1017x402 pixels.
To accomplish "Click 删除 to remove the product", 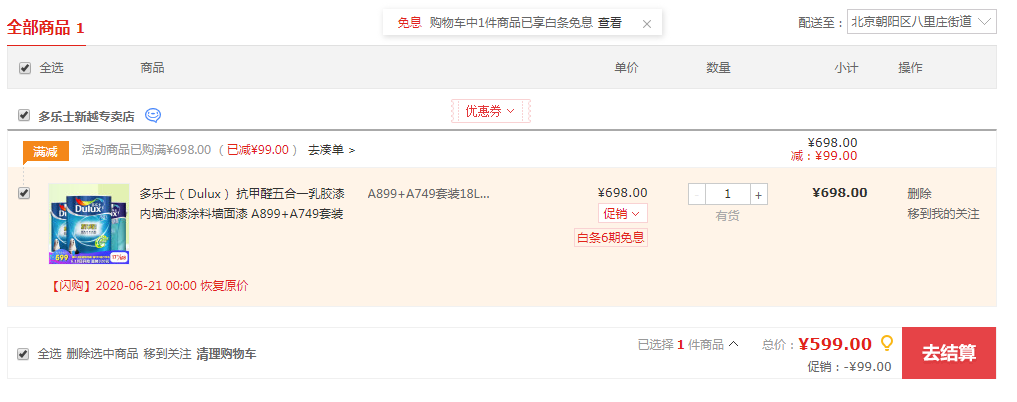I will (x=919, y=193).
